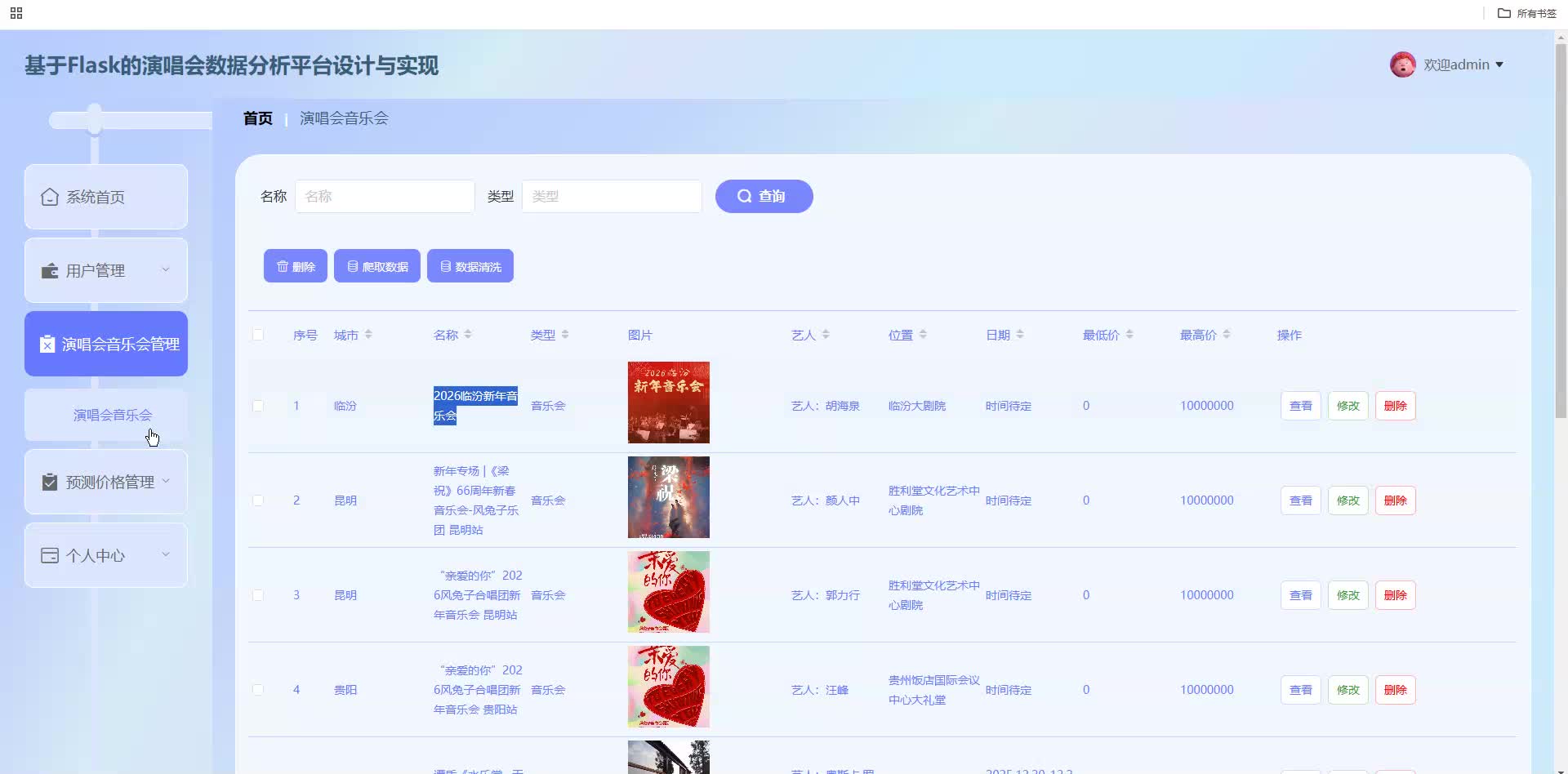Click the clipboard icon beside 演唱会音乐会管理
The width and height of the screenshot is (1568, 774).
pos(47,344)
